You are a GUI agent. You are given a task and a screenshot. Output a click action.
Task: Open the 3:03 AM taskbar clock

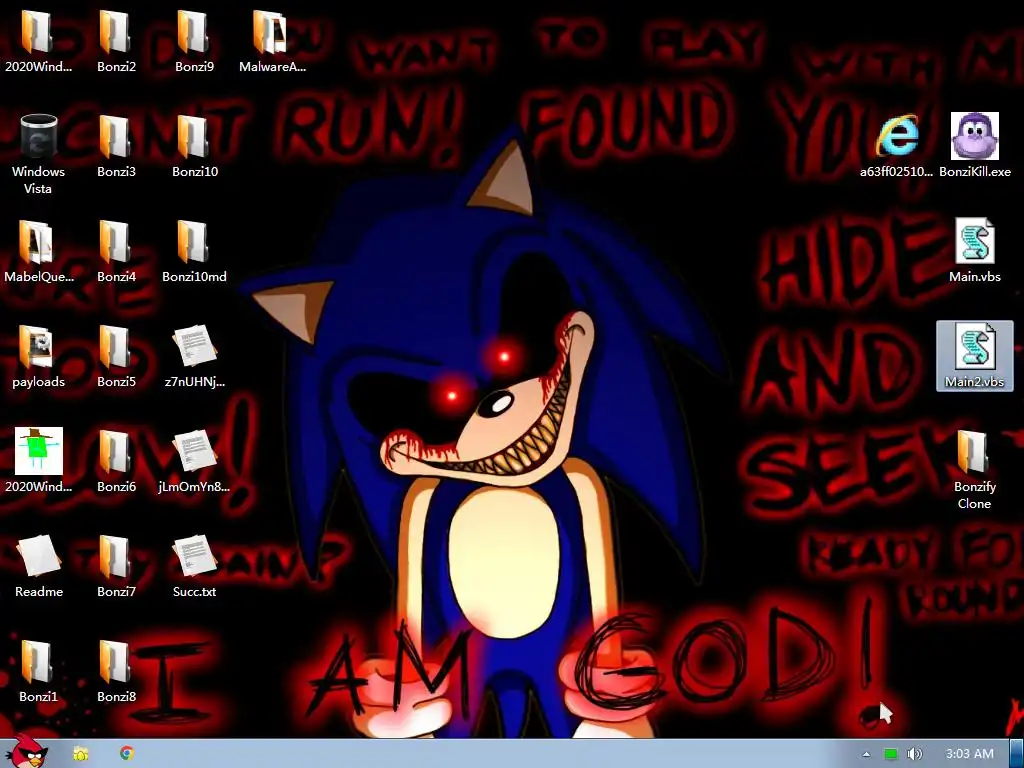pyautogui.click(x=970, y=754)
